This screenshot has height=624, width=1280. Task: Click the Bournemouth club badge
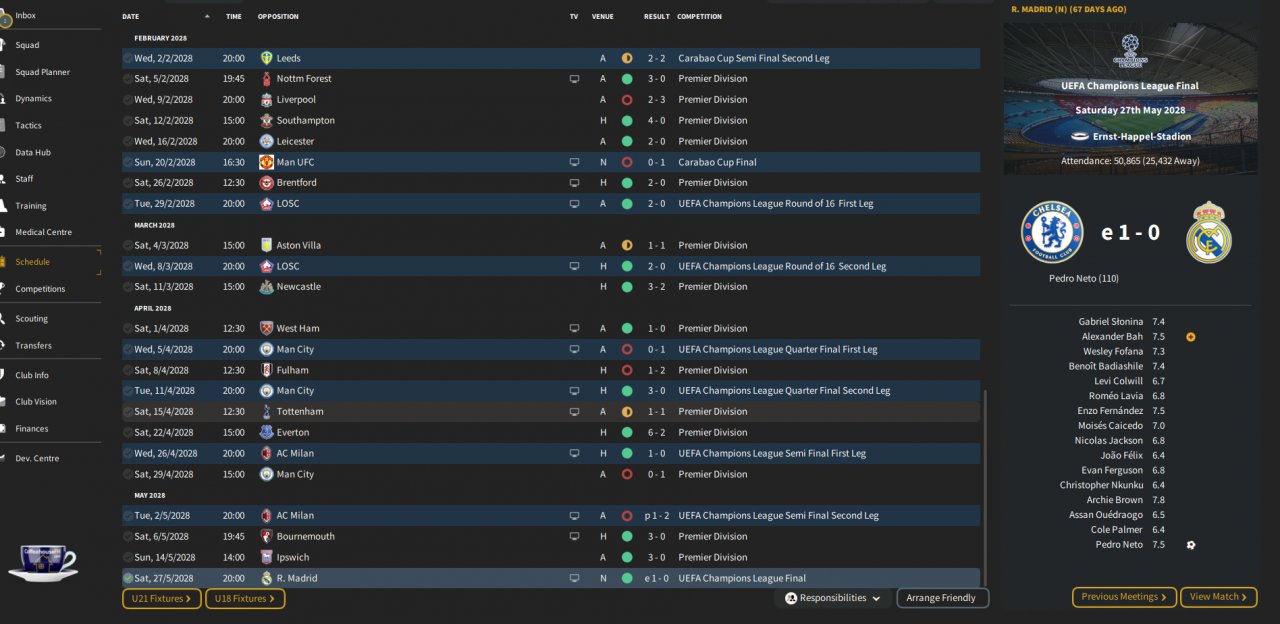tap(266, 537)
